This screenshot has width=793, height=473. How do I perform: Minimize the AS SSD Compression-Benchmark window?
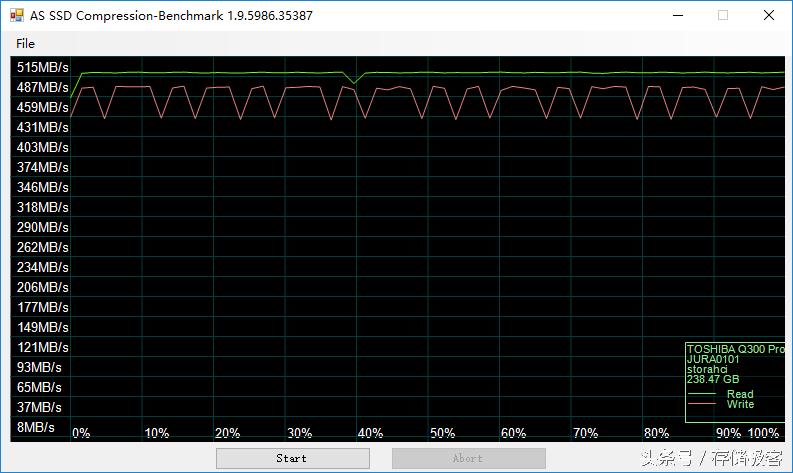(x=678, y=15)
